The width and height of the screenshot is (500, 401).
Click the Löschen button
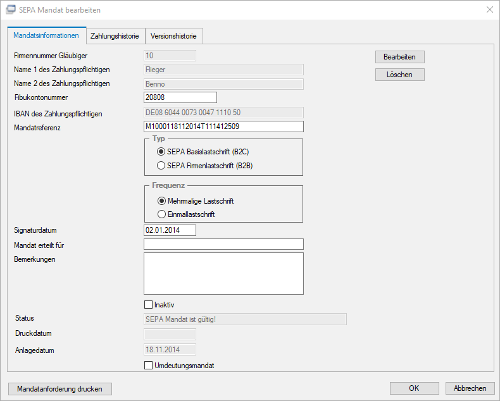400,74
